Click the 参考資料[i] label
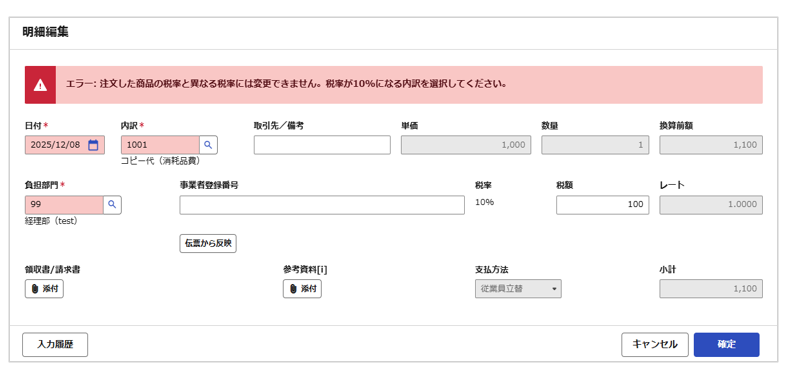The height and width of the screenshot is (377, 791). coord(305,270)
